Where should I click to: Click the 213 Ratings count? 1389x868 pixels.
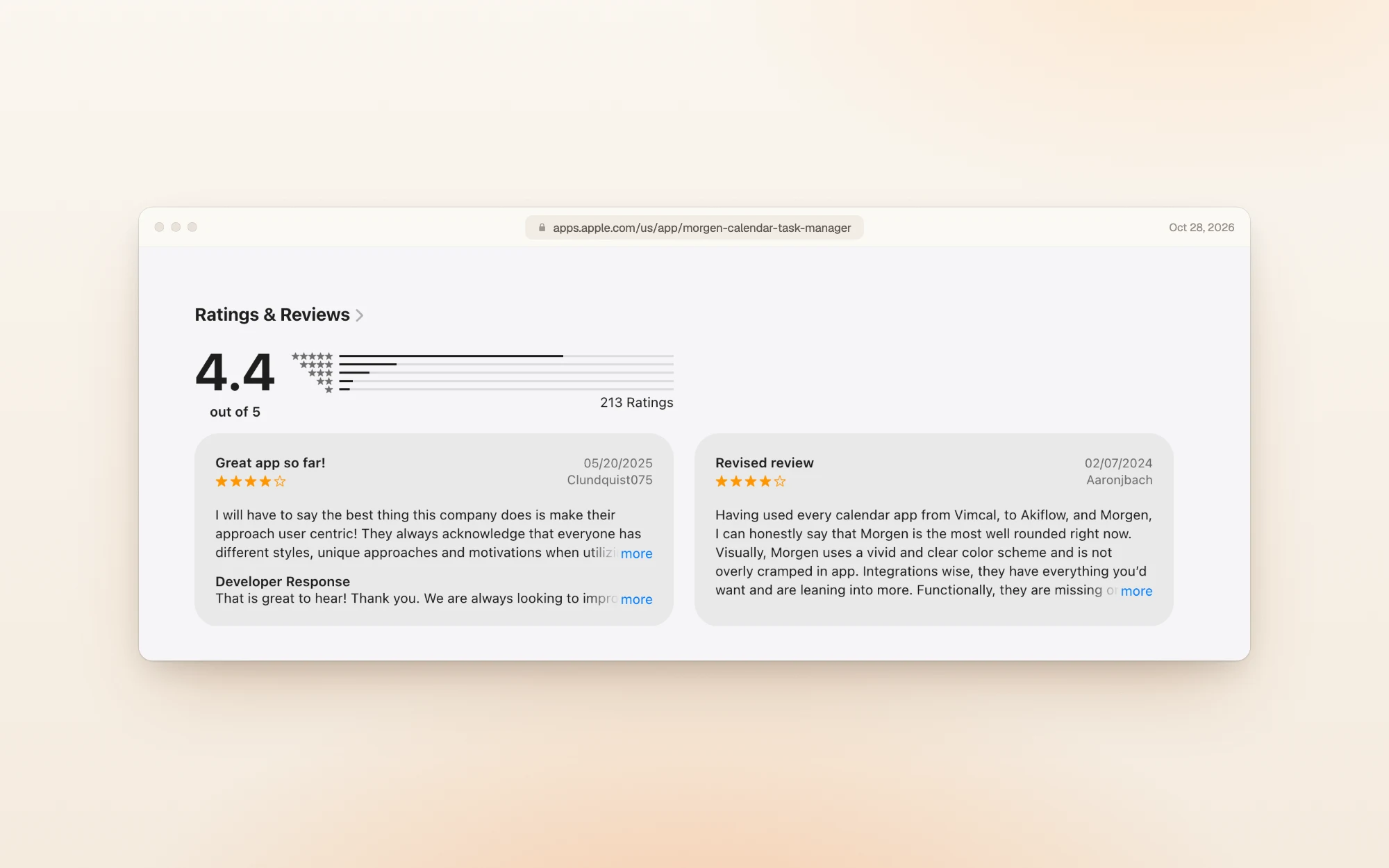click(637, 403)
